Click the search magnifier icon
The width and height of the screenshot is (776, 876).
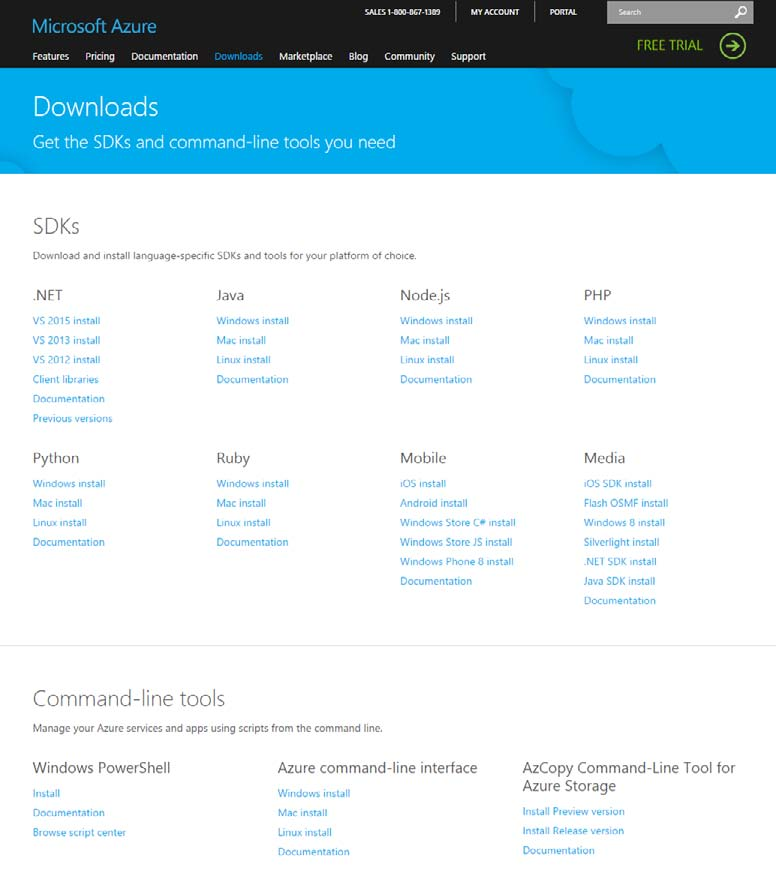coord(740,13)
